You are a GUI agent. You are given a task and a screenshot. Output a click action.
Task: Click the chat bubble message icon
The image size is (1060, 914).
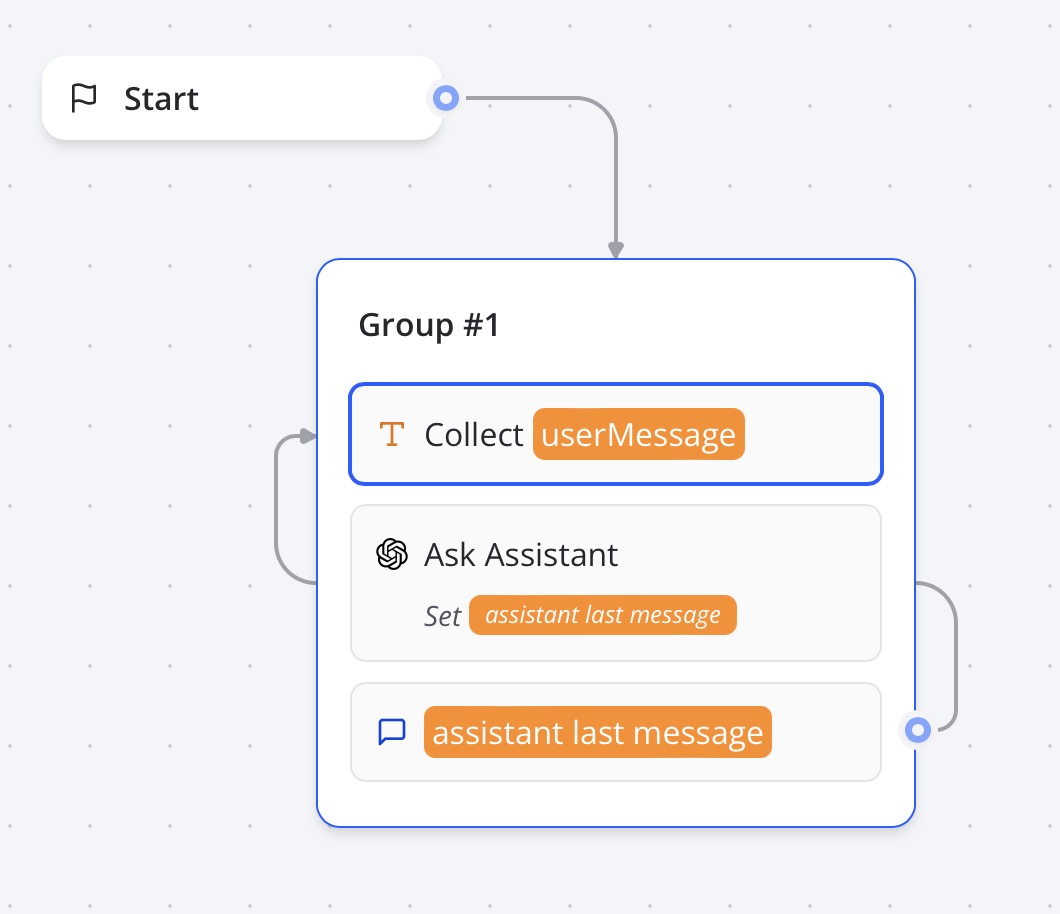click(391, 731)
